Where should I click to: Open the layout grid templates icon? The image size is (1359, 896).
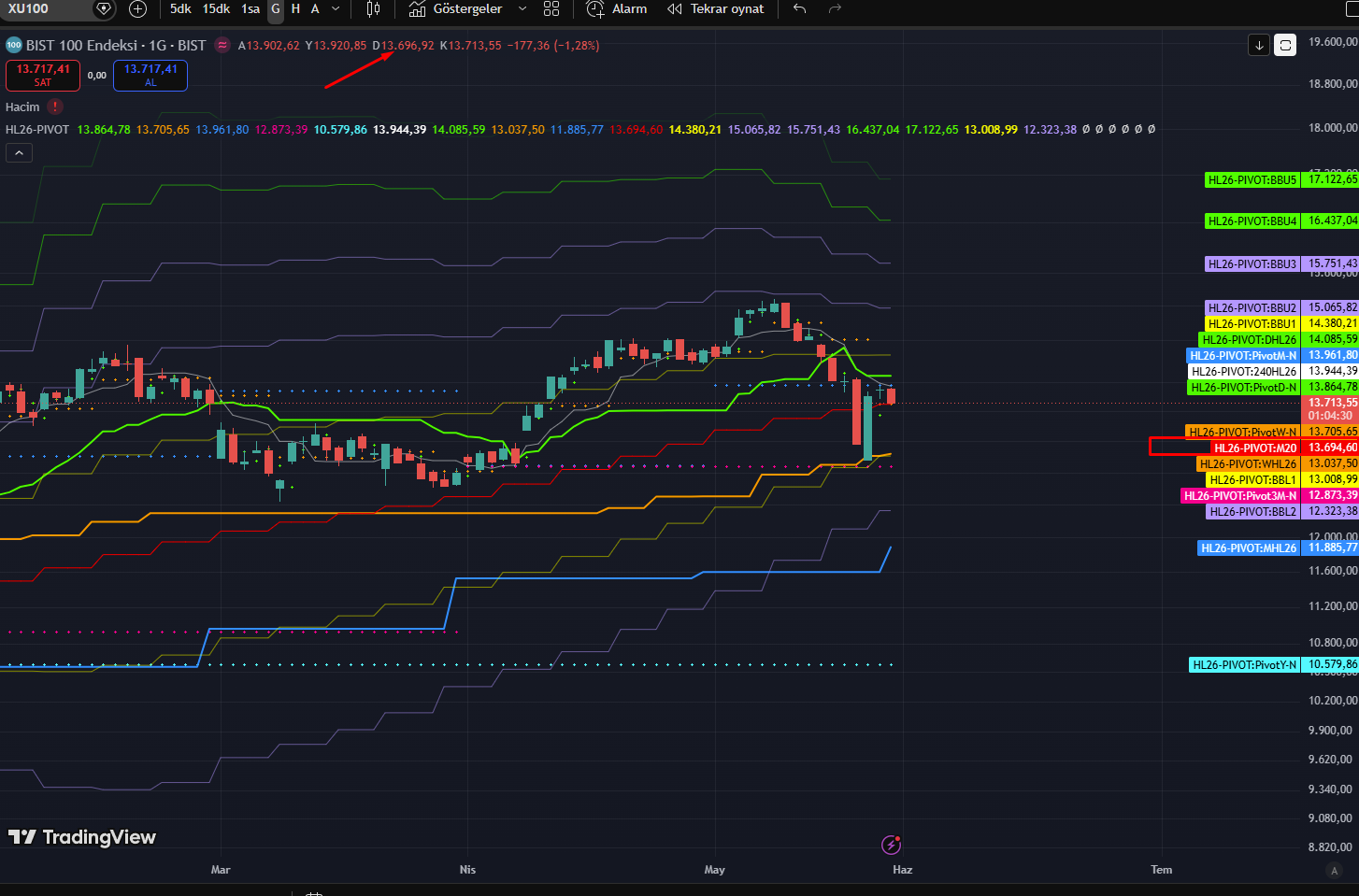coord(551,9)
